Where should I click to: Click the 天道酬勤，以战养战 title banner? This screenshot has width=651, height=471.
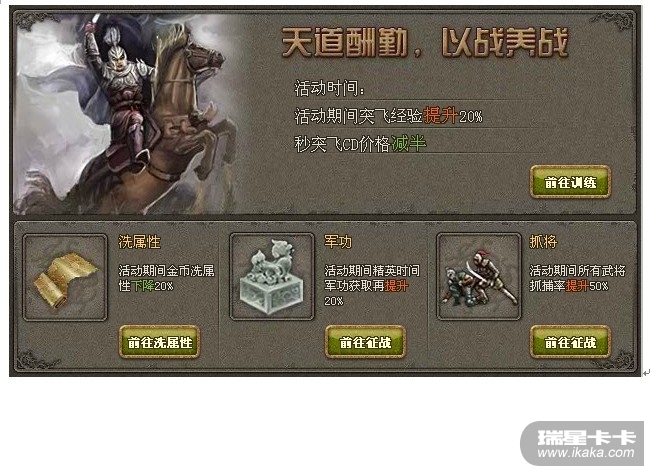(425, 43)
